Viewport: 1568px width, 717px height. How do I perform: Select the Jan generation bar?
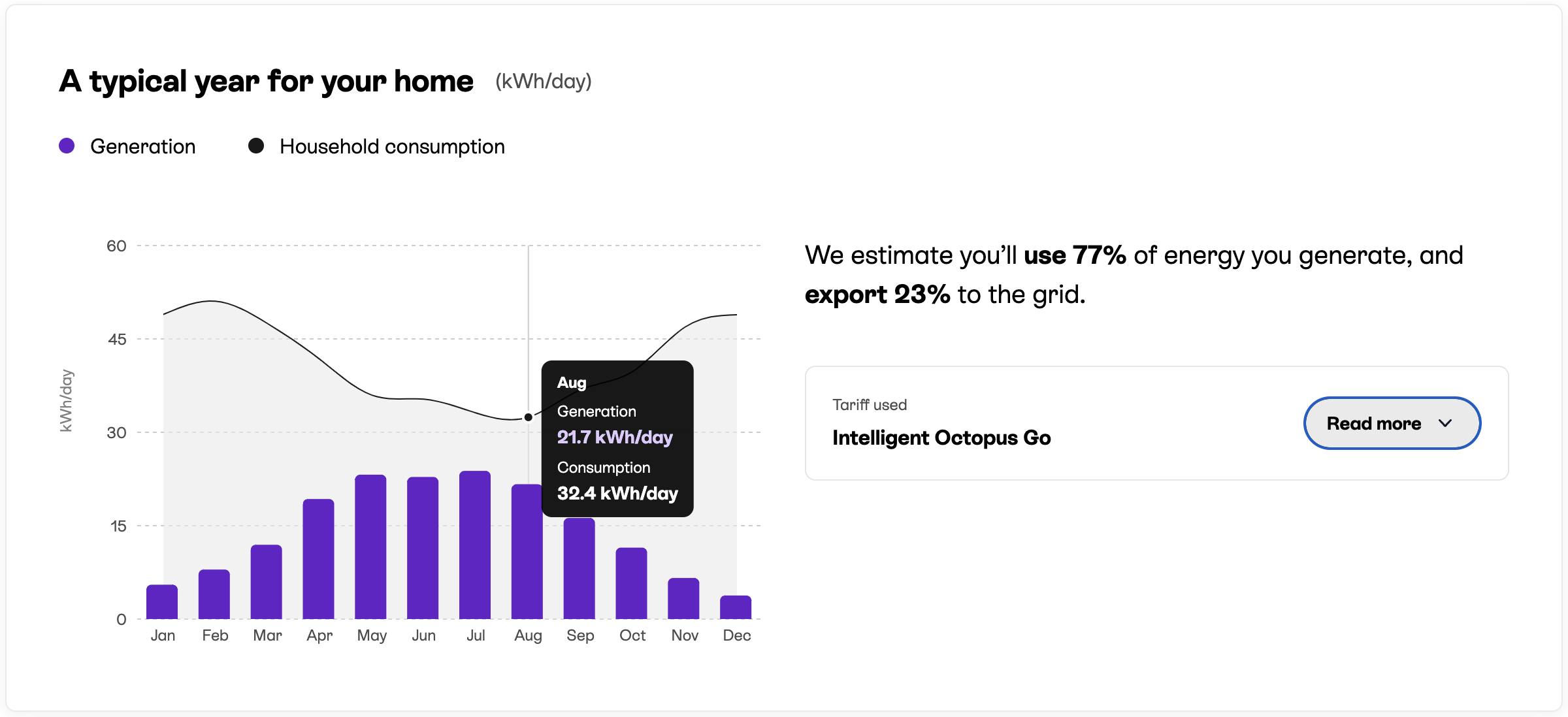pyautogui.click(x=162, y=602)
